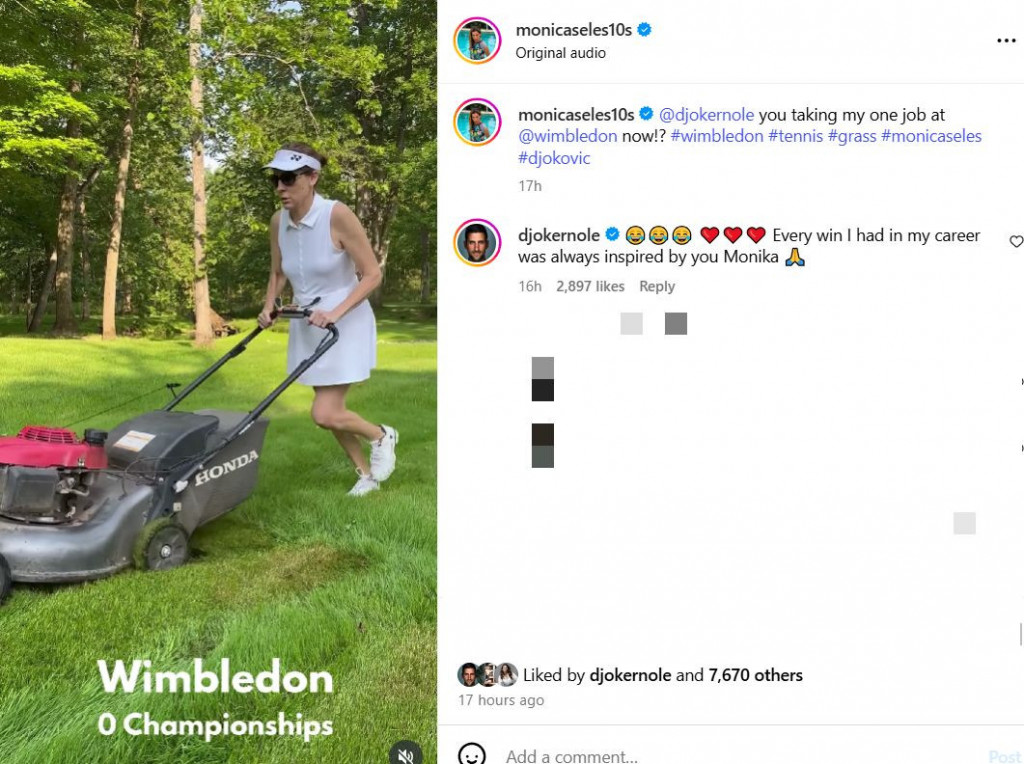Reply to djokernole's comment

click(x=656, y=286)
